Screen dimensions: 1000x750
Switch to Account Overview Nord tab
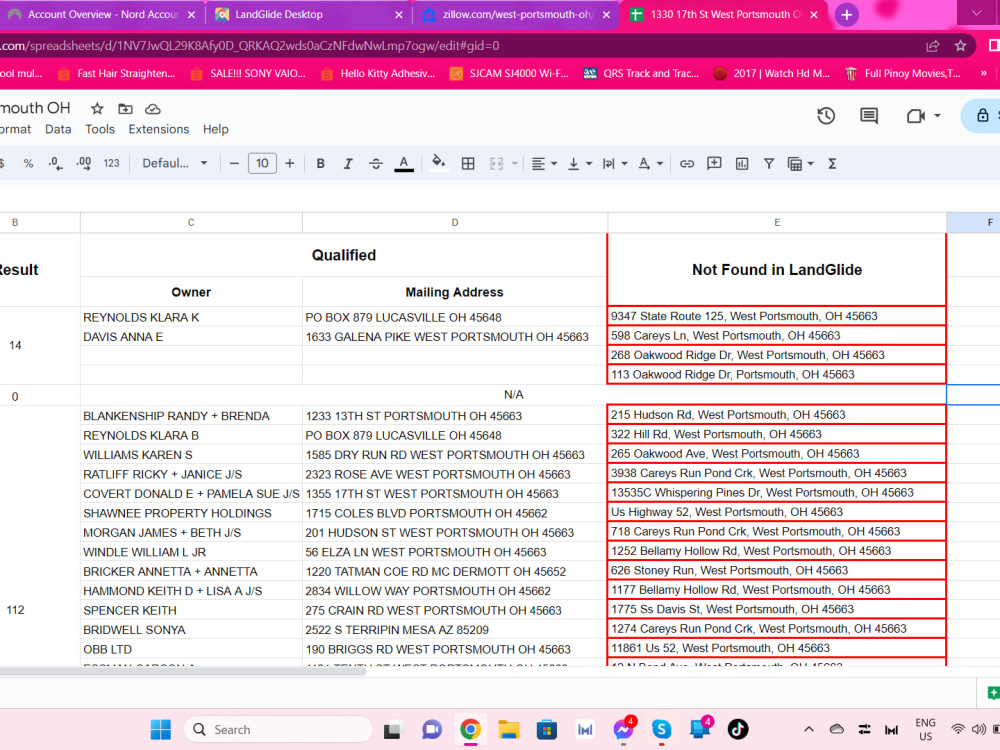point(102,15)
